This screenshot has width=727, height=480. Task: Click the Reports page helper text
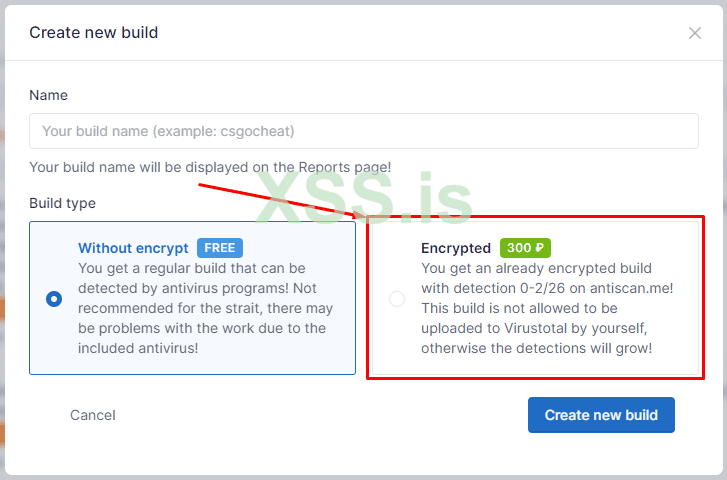[x=210, y=167]
